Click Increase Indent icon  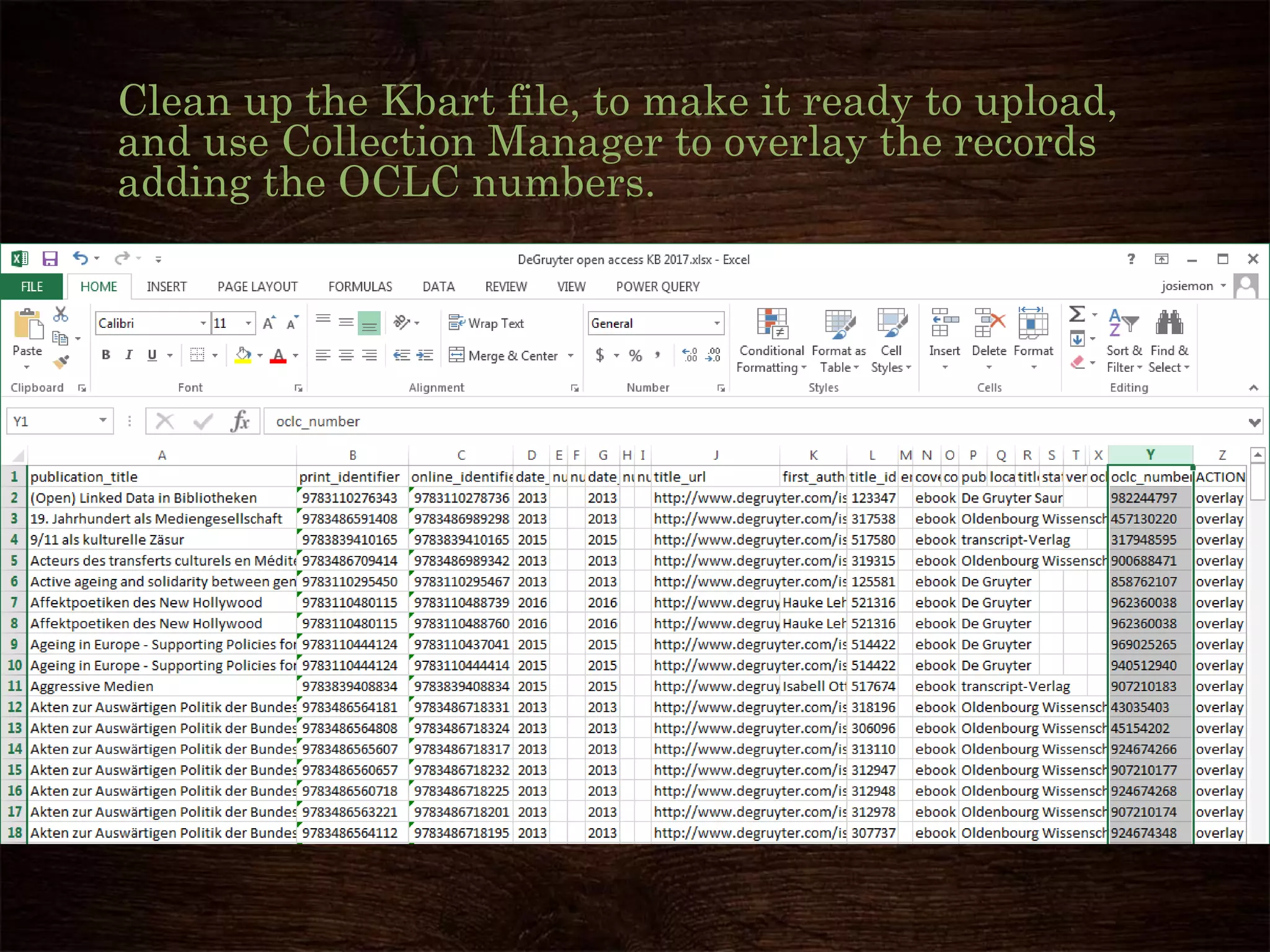coord(425,355)
